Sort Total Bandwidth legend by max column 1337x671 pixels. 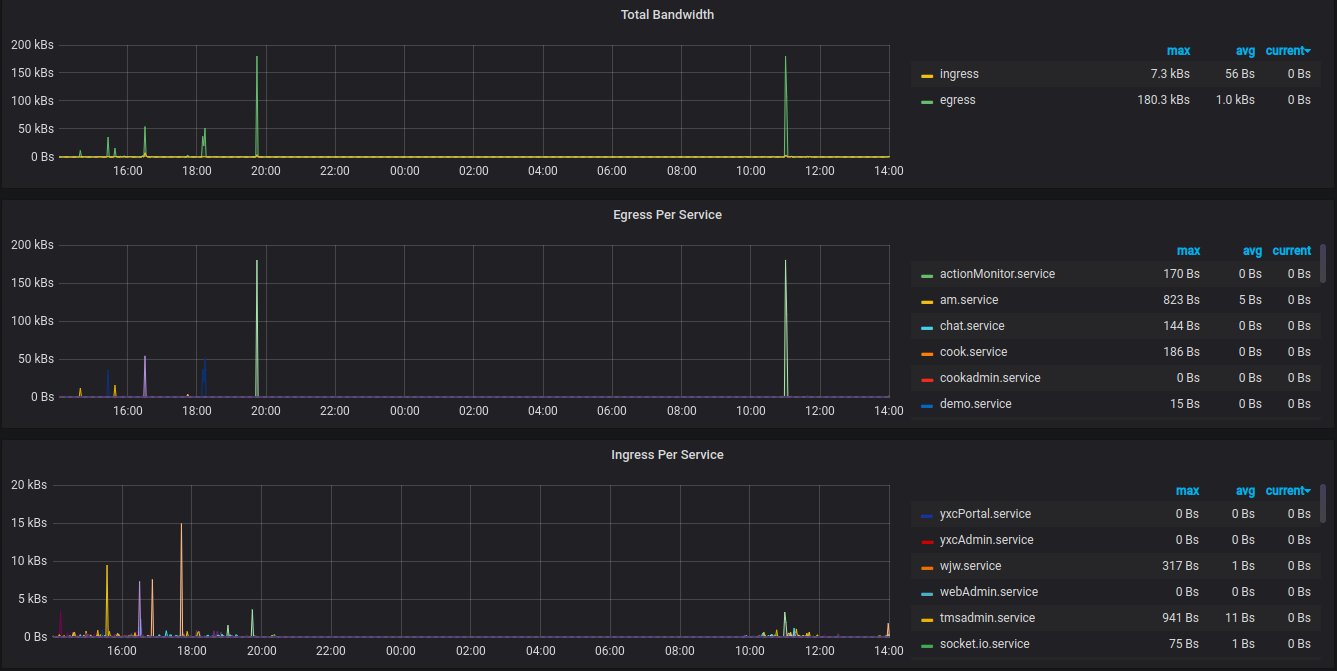(x=1178, y=51)
